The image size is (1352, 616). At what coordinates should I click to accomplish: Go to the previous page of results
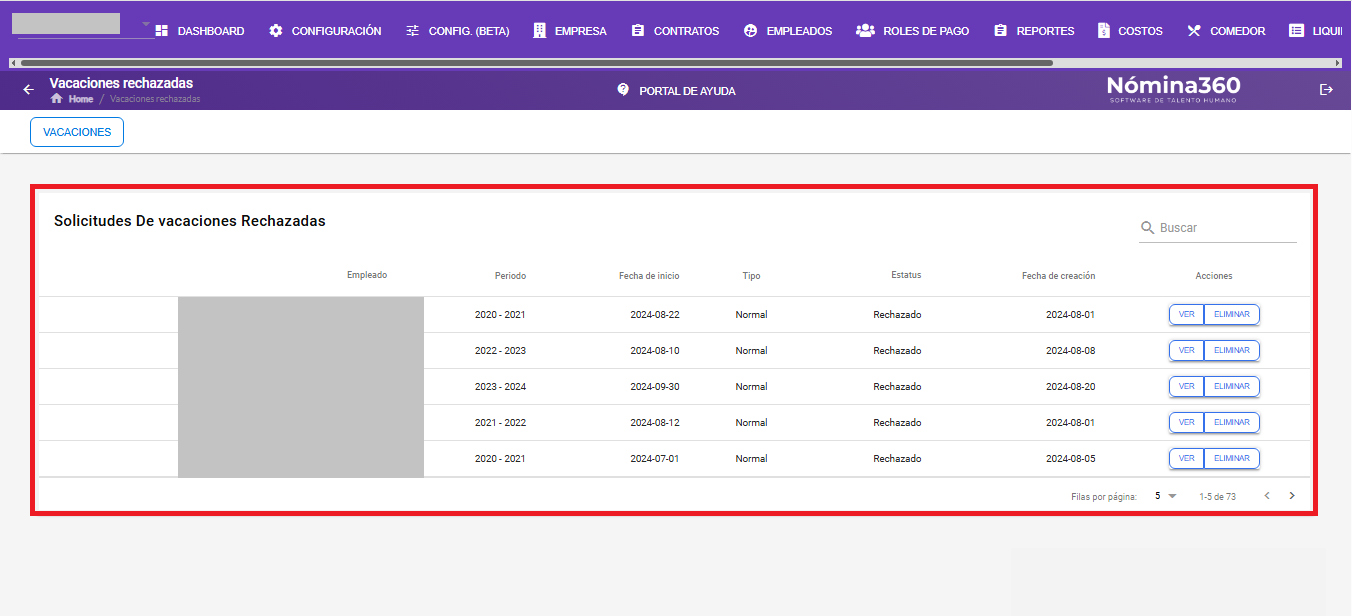[1267, 496]
